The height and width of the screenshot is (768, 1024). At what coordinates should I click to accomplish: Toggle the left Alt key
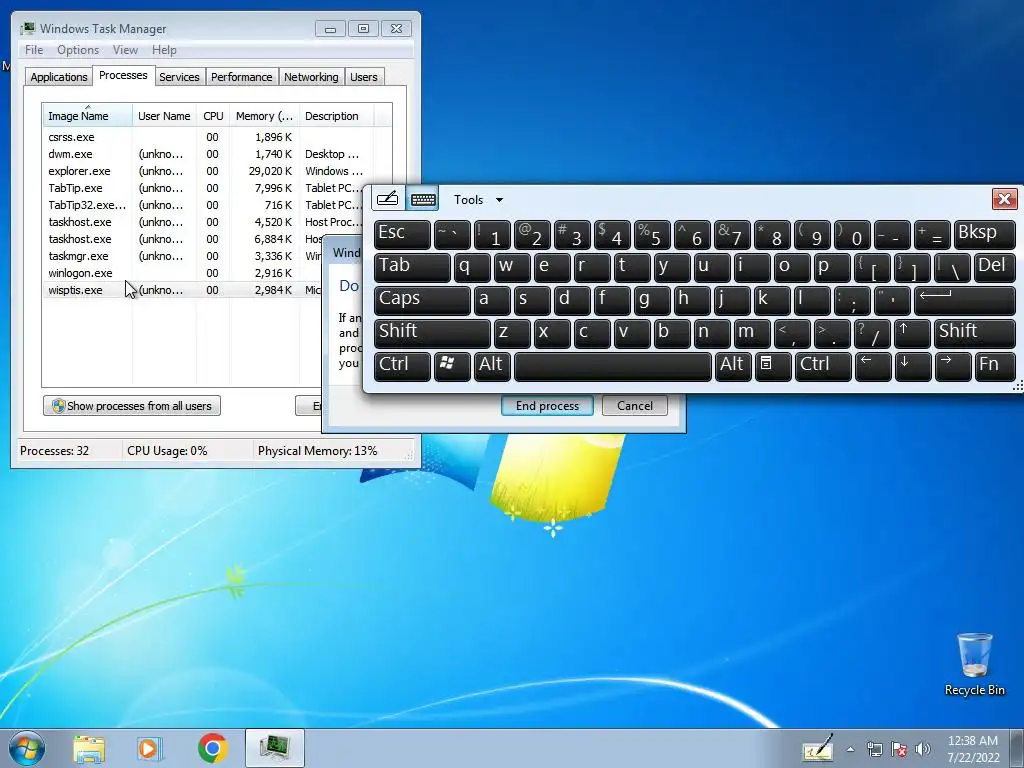[492, 366]
